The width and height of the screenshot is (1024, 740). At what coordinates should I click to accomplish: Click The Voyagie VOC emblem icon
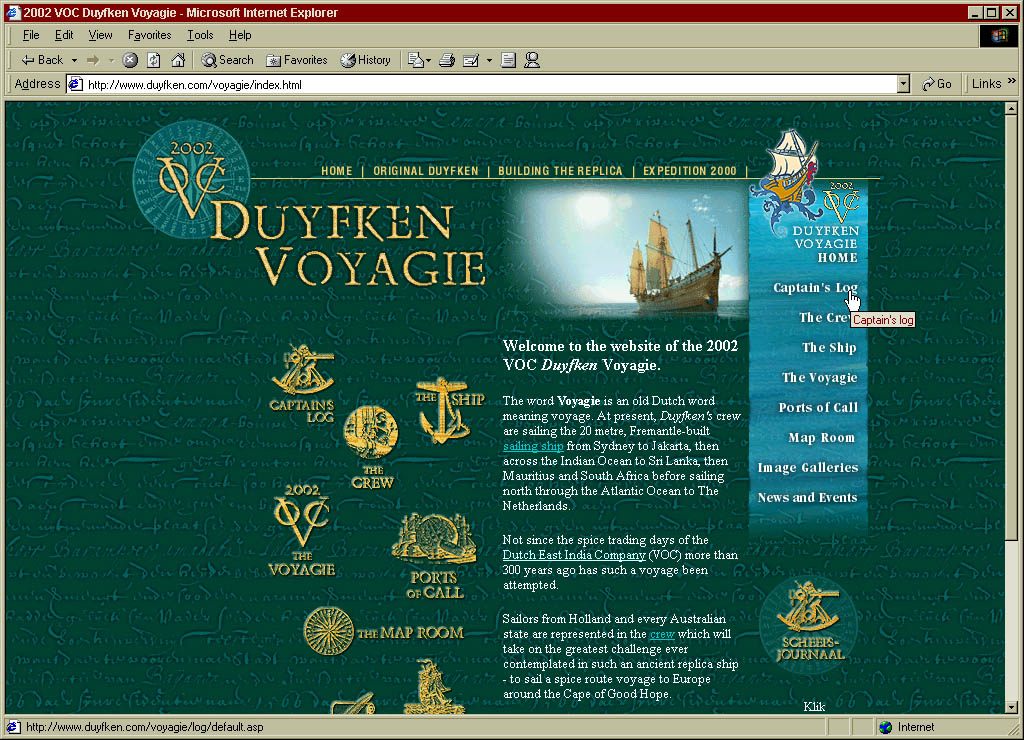click(302, 530)
